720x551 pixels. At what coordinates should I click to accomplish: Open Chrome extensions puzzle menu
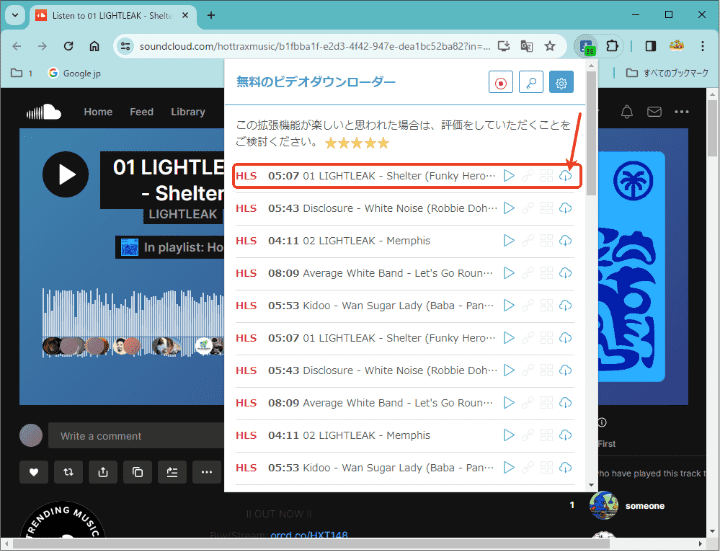(612, 46)
